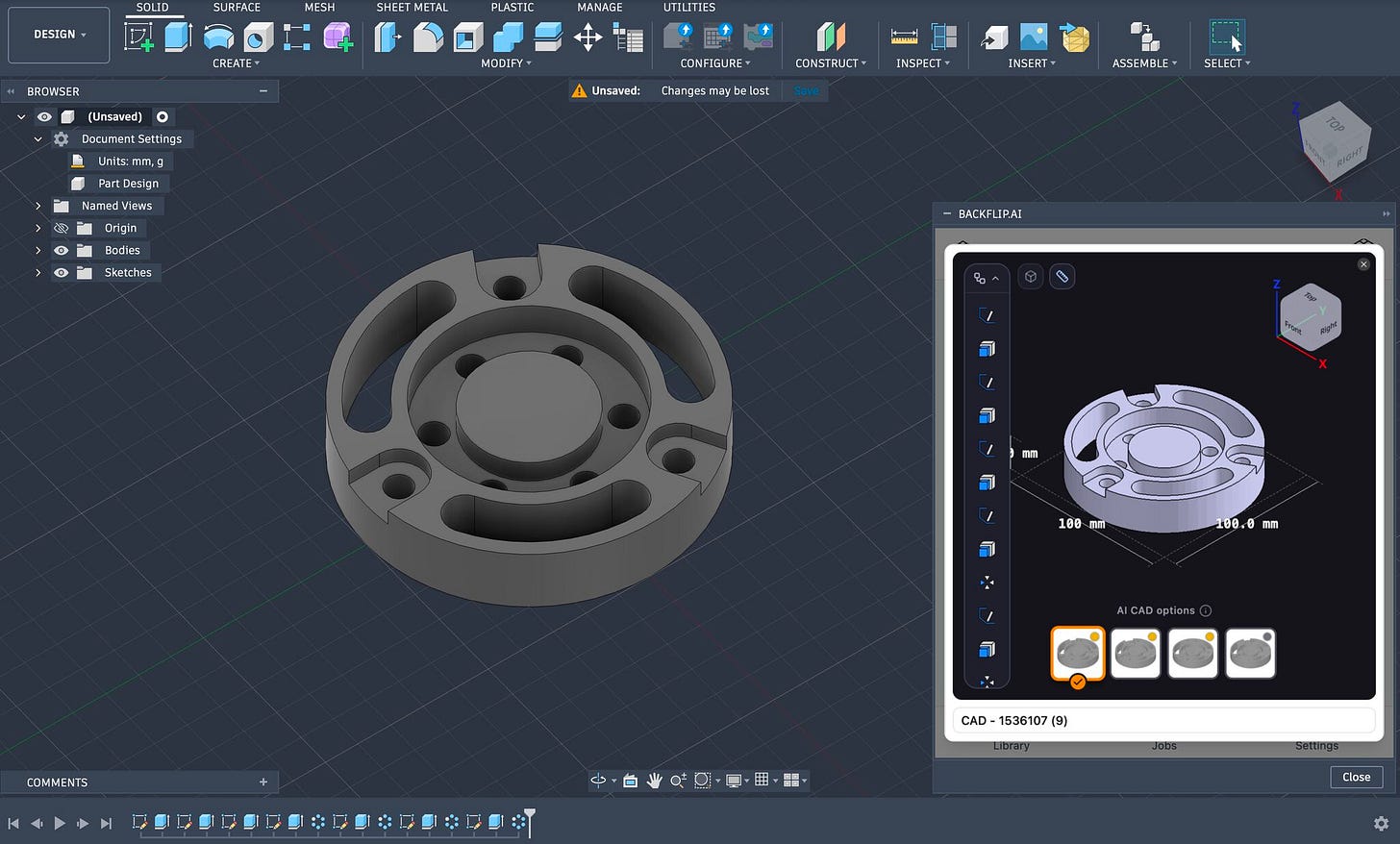Select the Combine tool
Viewport: 1400px width, 844px height.
508,37
